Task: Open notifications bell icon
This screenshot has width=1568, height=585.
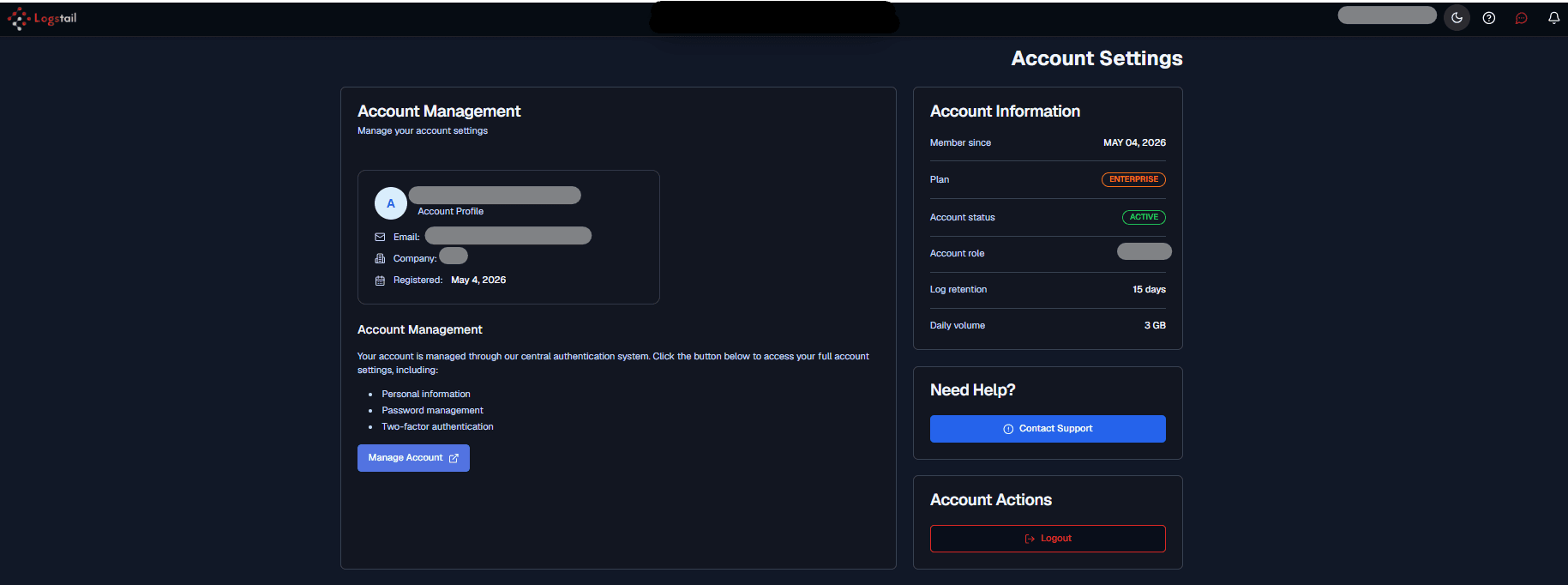Action: (1553, 18)
